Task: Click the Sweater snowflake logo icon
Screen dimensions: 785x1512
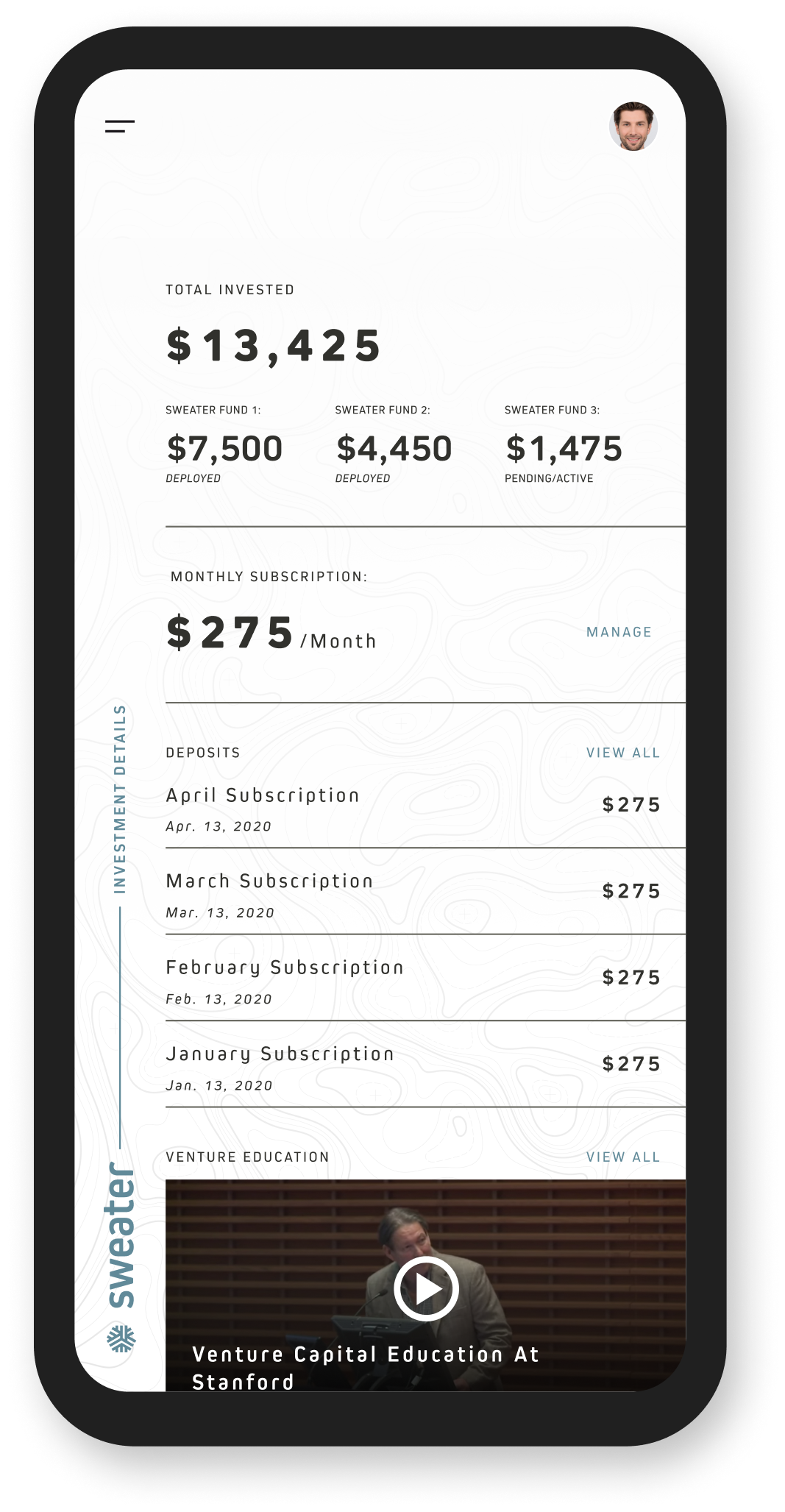Action: click(121, 1338)
